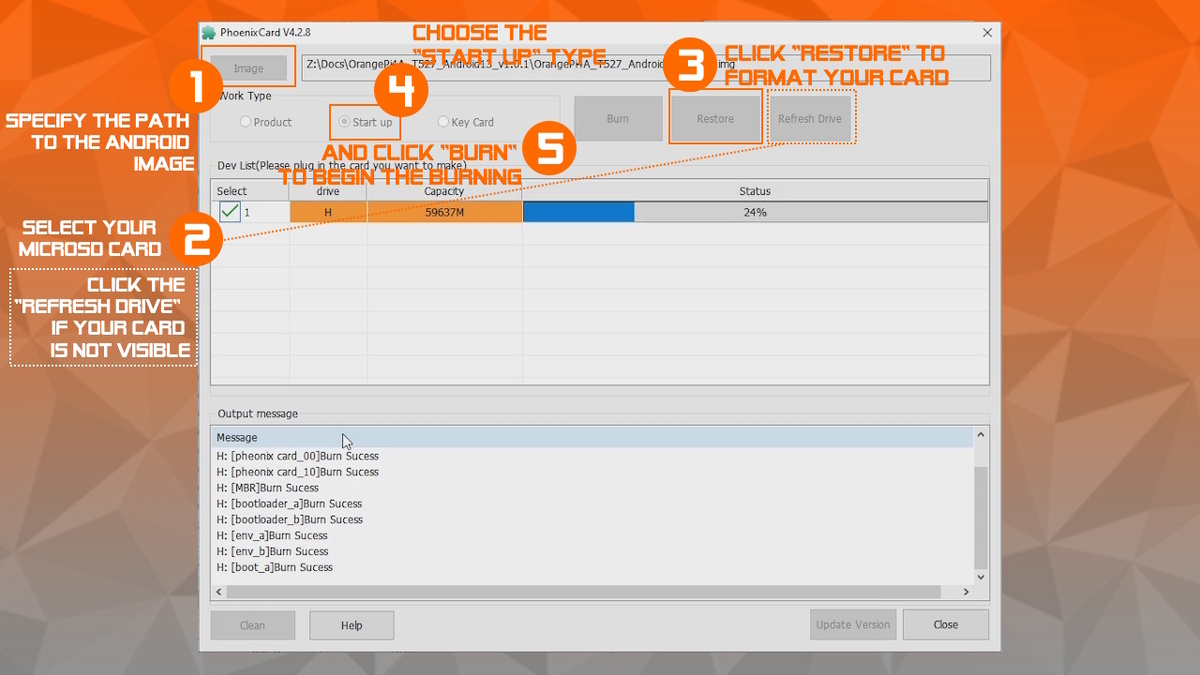Click the Close button at bottom
Image resolution: width=1200 pixels, height=675 pixels.
coord(946,625)
